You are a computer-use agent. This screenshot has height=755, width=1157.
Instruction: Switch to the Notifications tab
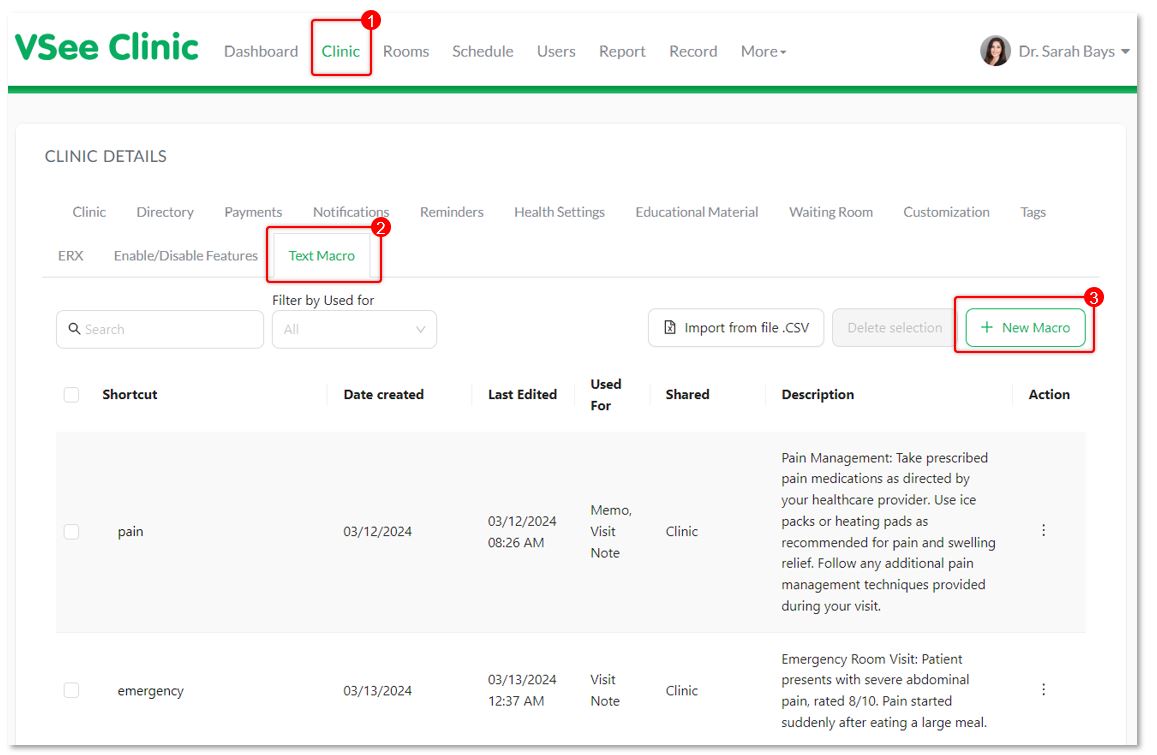(350, 212)
